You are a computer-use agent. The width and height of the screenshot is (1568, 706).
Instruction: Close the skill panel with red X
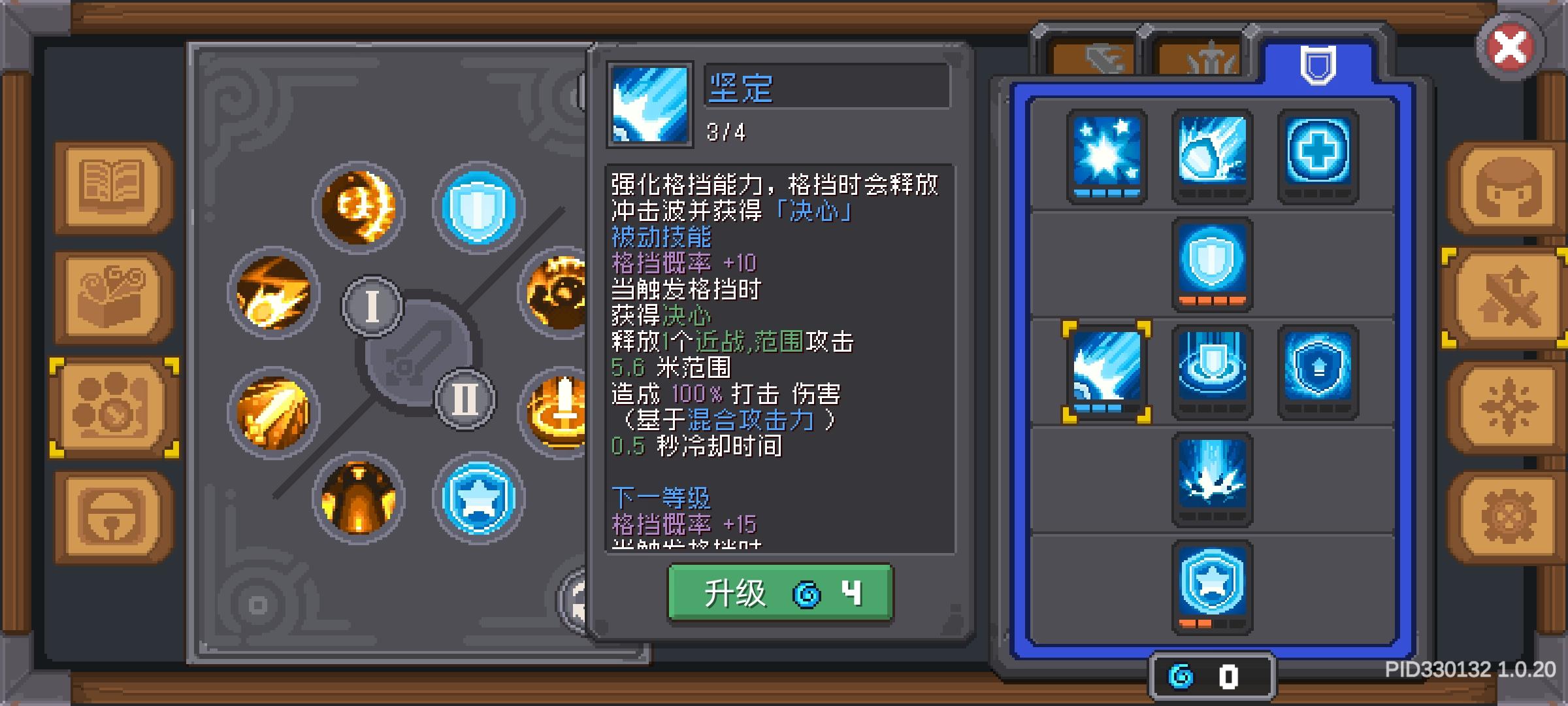point(1511,47)
